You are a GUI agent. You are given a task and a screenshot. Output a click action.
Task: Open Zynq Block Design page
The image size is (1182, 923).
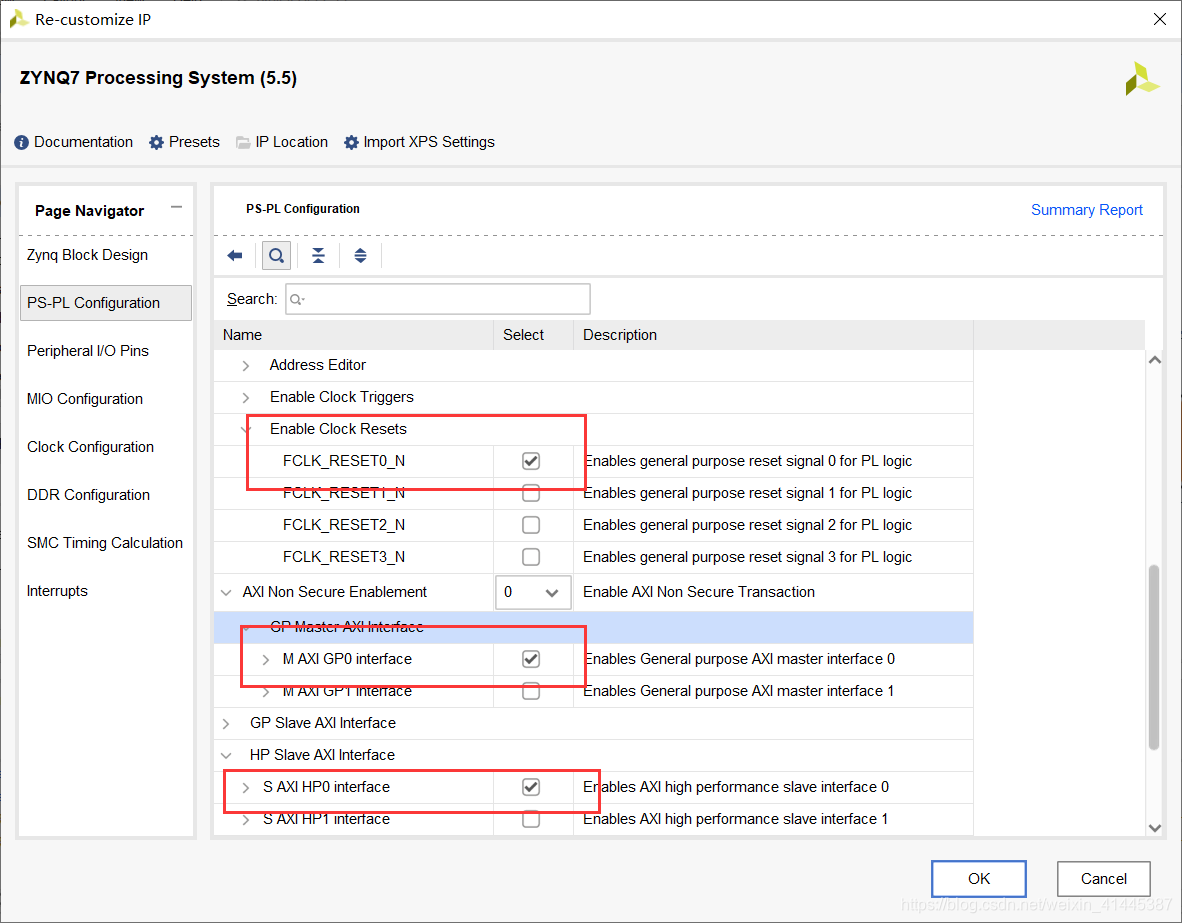(87, 255)
